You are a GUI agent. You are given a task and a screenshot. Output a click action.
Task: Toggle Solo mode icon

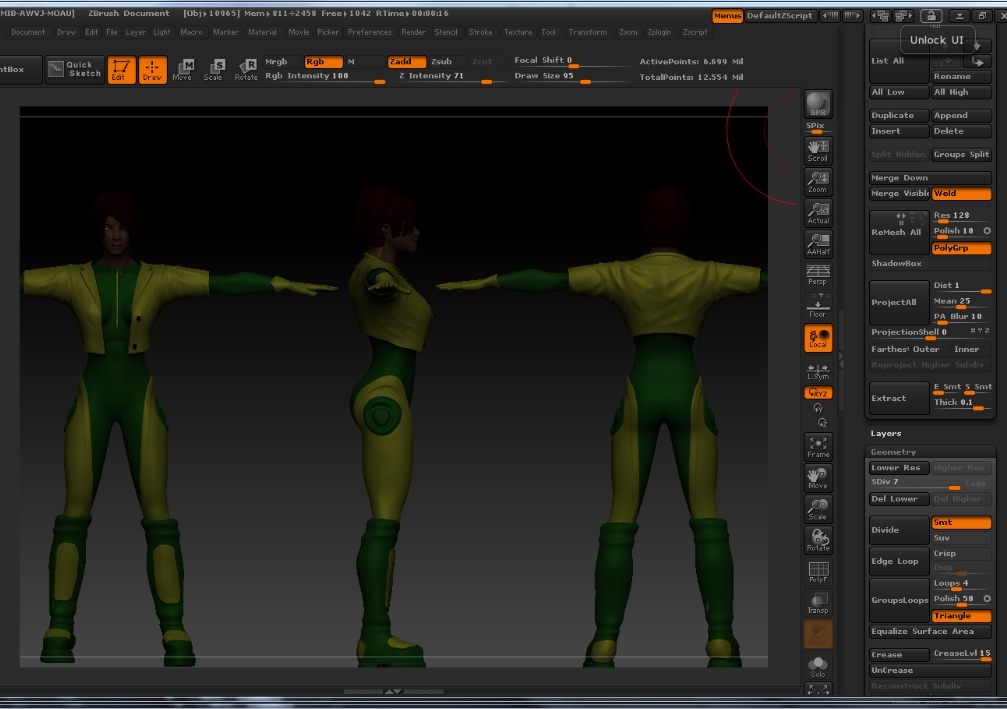tap(818, 667)
